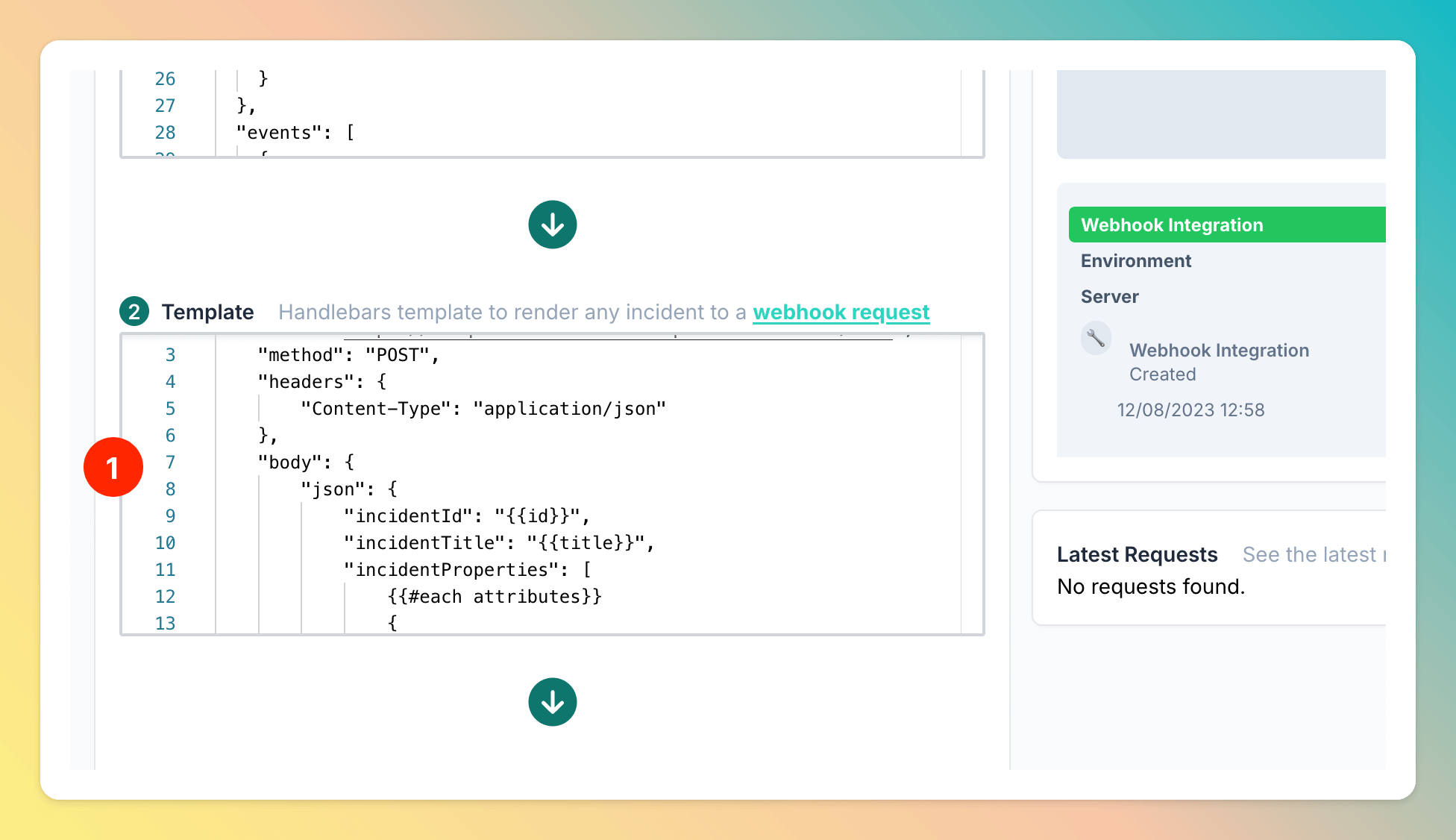Click line number 28 in upper editor
The width and height of the screenshot is (1456, 840).
click(x=165, y=133)
